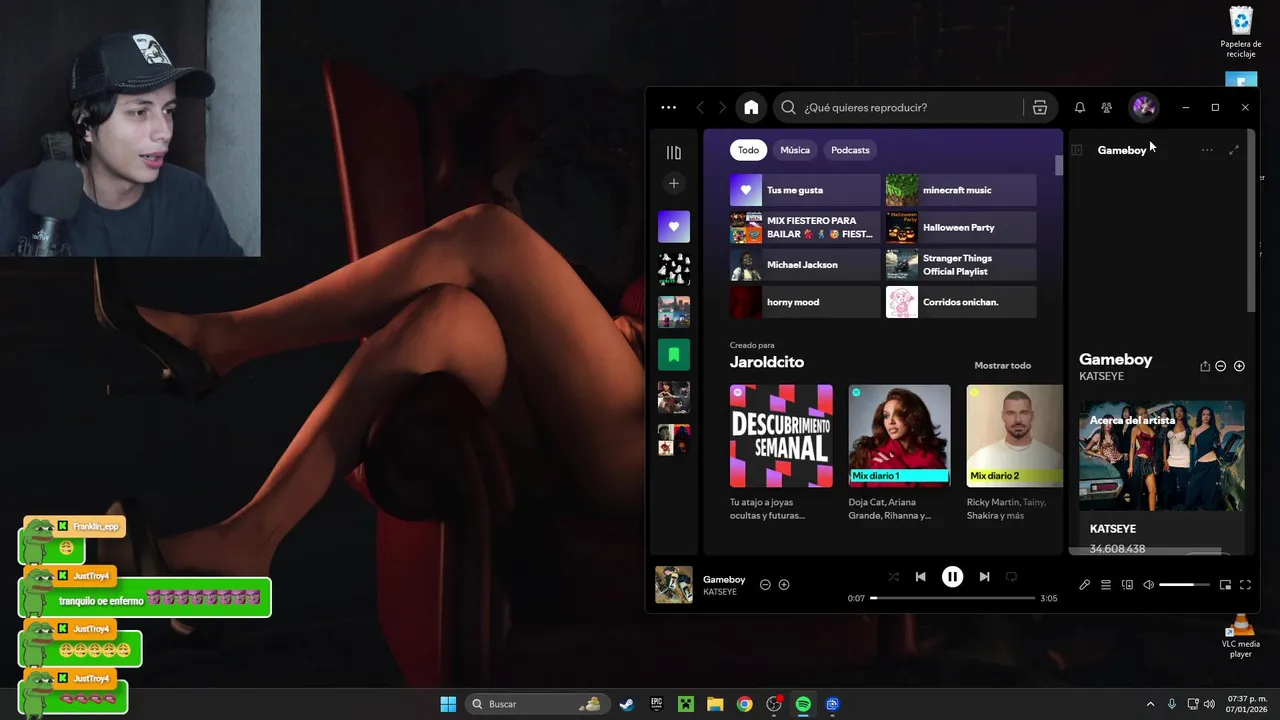
Task: Select the 'Todo' filter chip
Action: 749,150
